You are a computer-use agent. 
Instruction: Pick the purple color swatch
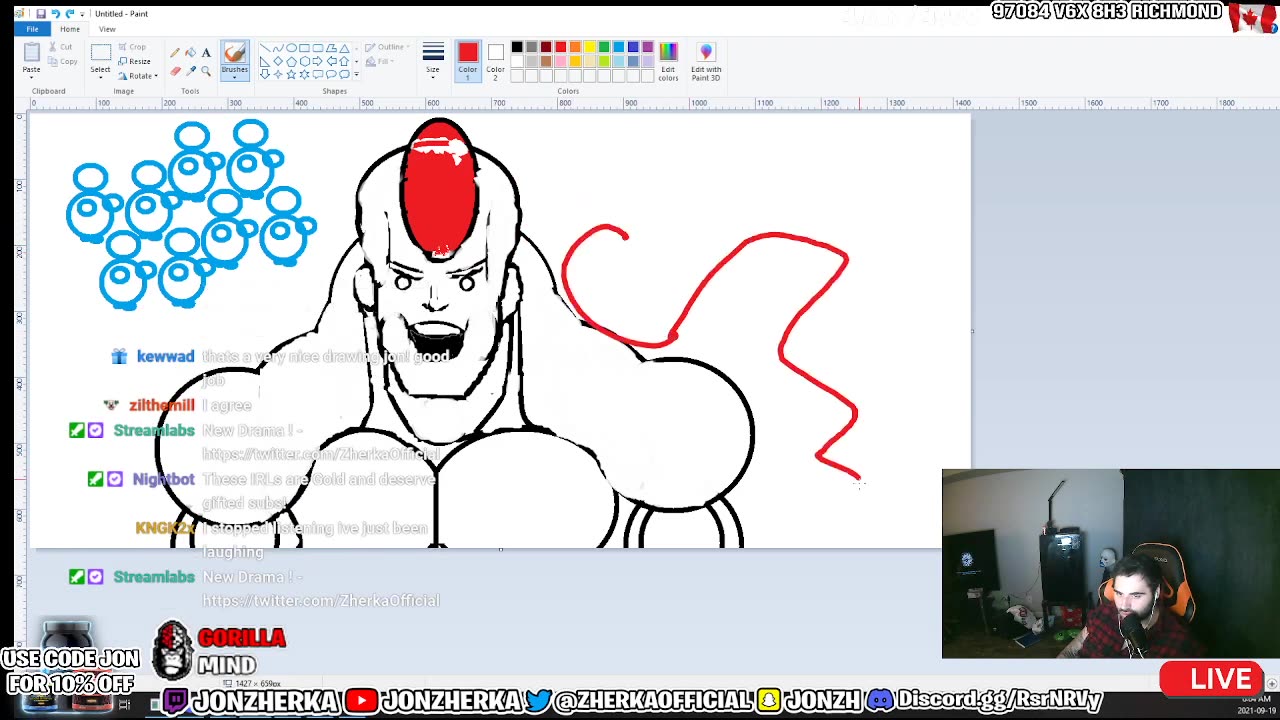tap(648, 47)
